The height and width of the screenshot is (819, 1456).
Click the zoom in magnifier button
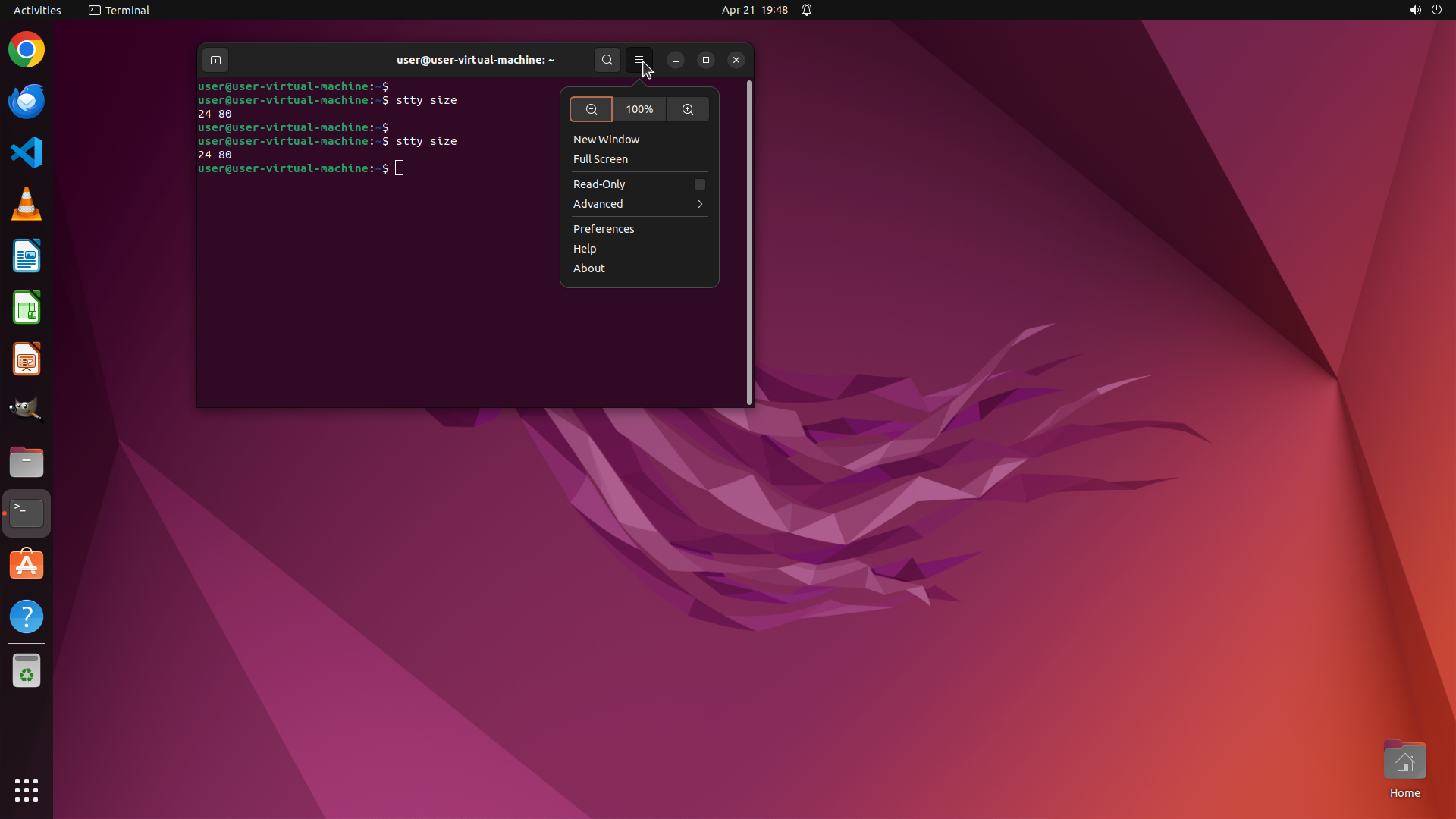(687, 109)
